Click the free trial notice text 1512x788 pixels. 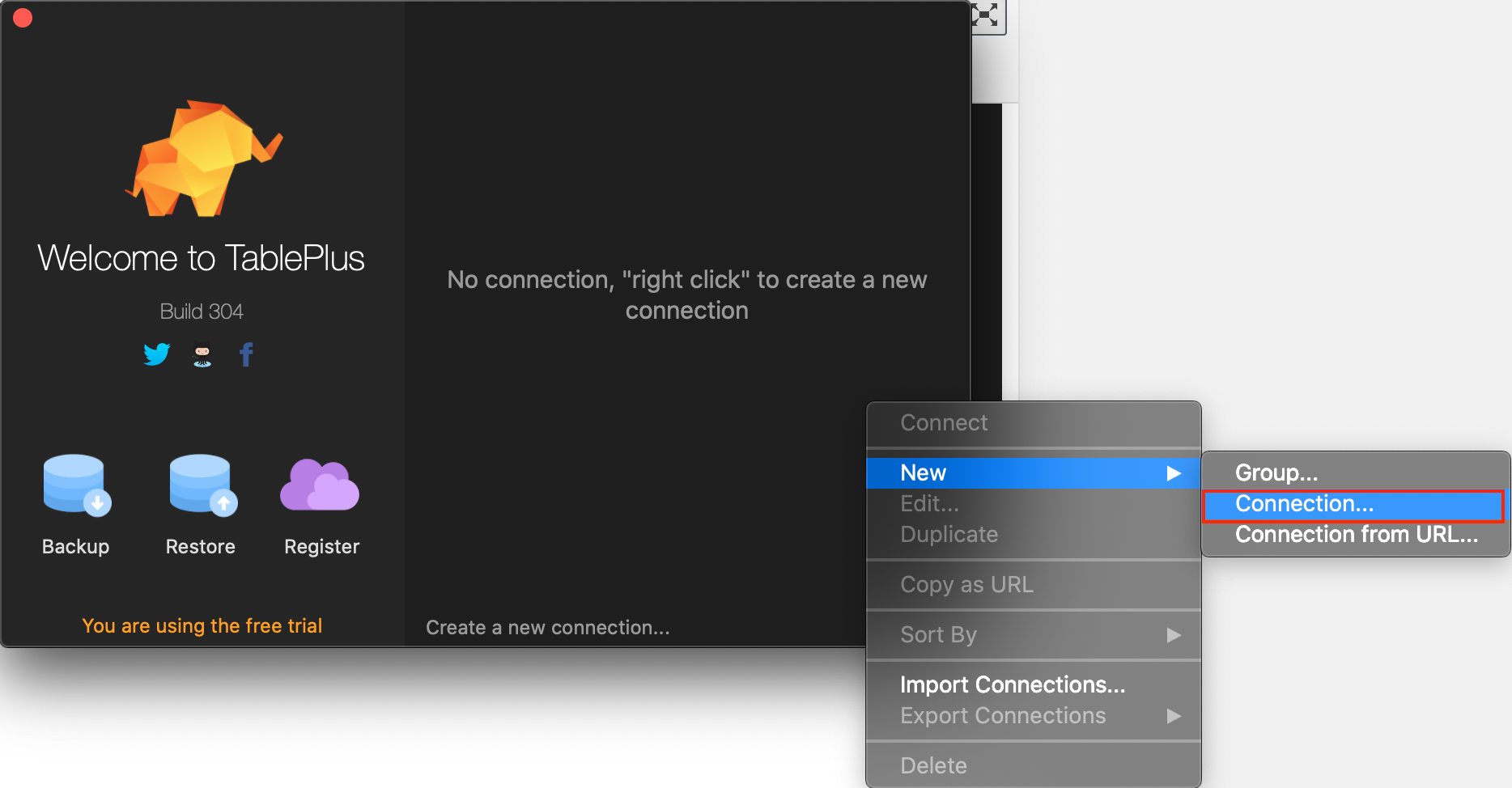(x=202, y=625)
